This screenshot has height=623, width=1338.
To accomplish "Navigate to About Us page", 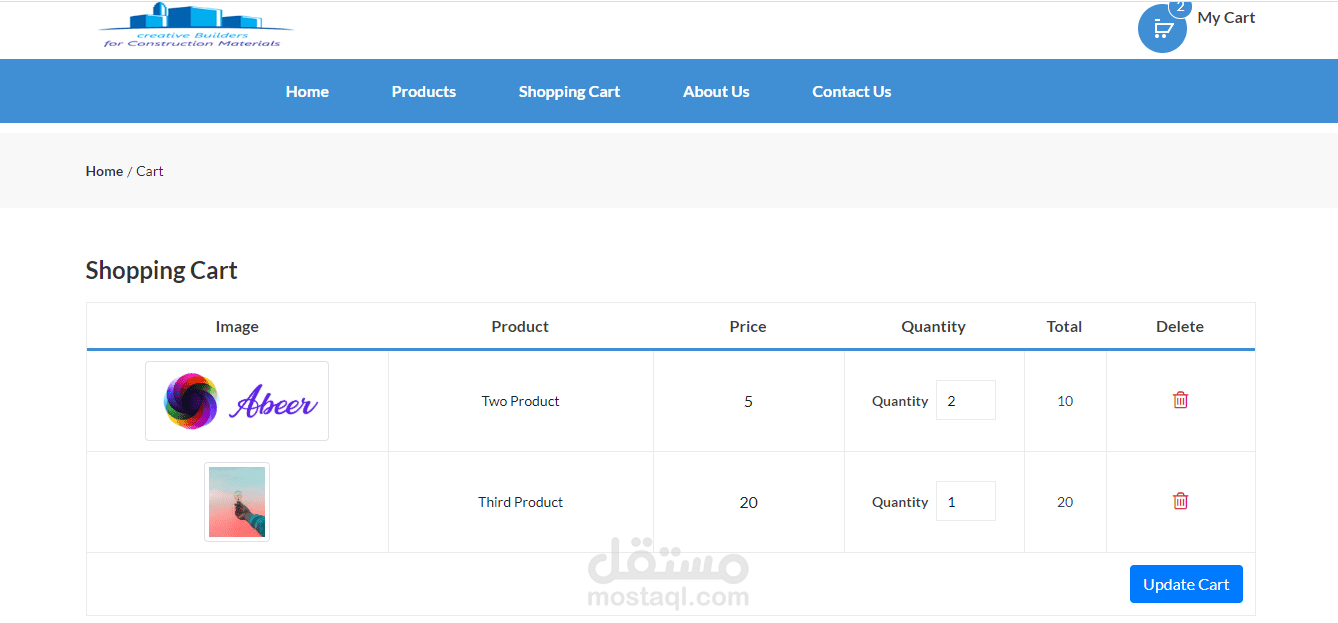I will click(x=716, y=91).
